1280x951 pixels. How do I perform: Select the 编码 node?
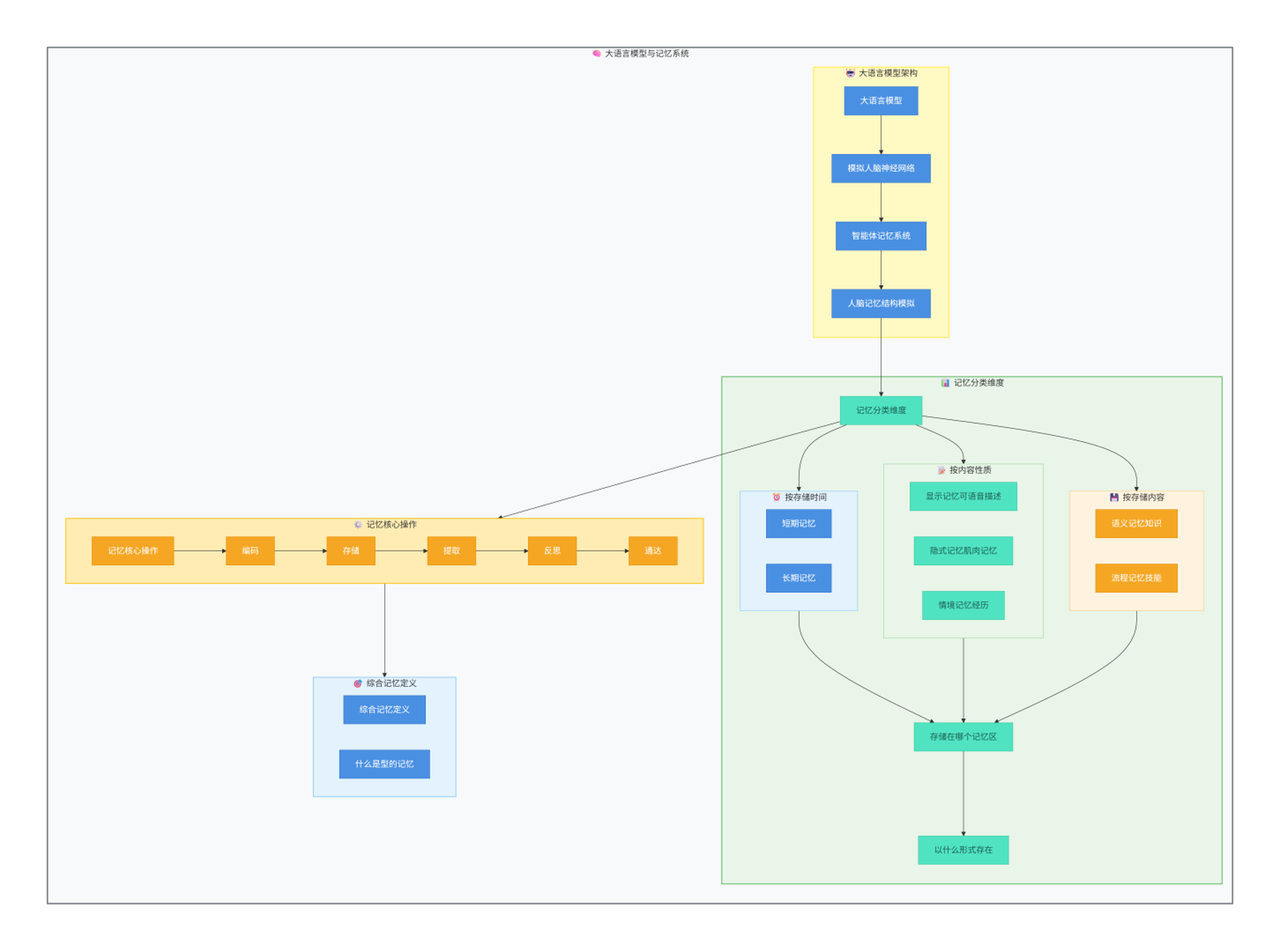coord(250,551)
